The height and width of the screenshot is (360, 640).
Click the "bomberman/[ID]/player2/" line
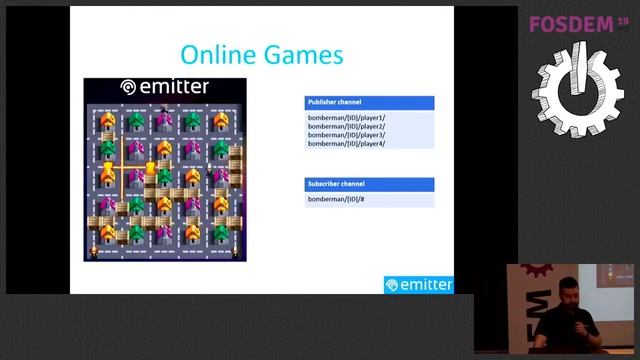click(x=346, y=126)
